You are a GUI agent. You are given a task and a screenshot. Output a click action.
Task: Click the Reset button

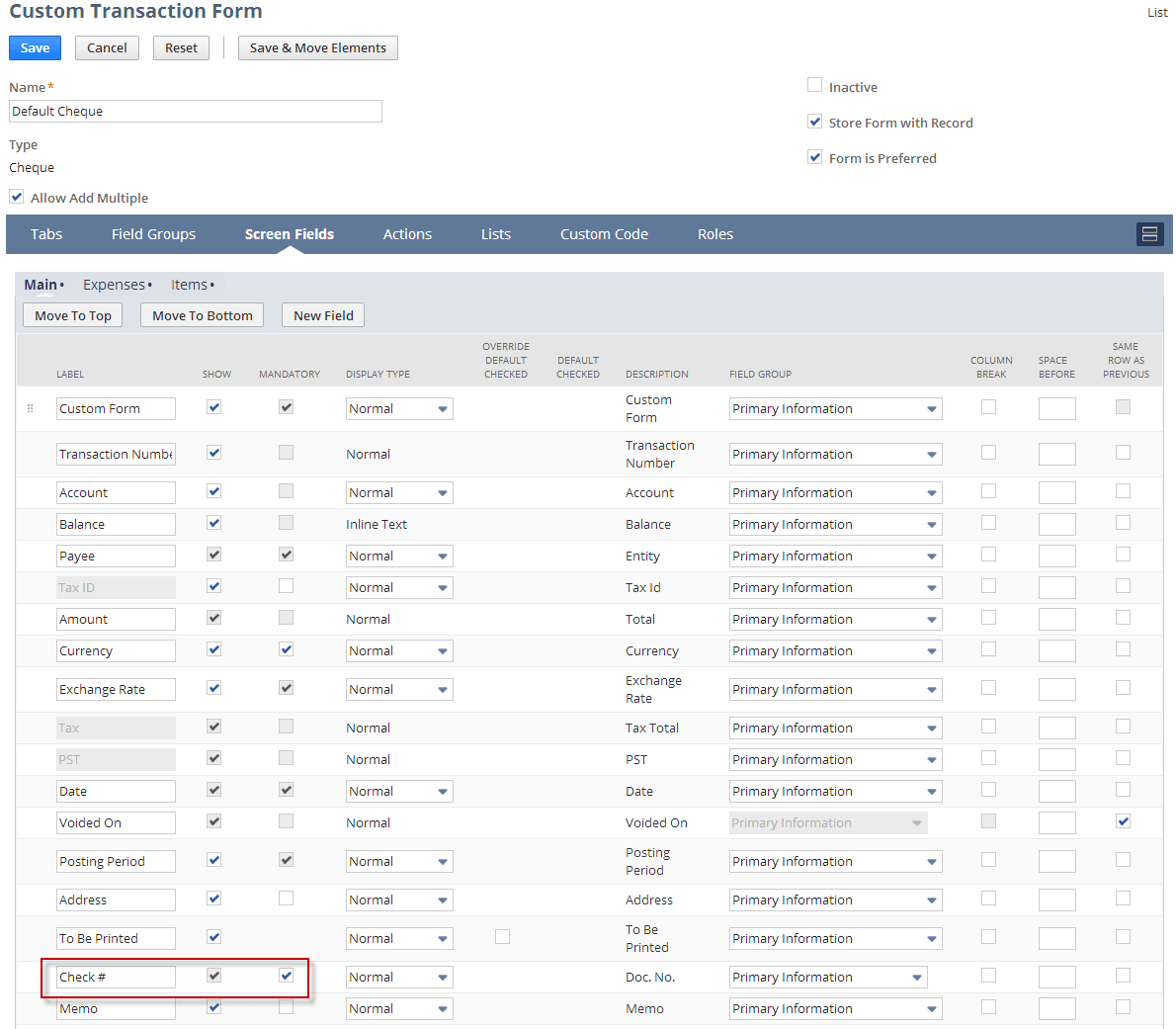181,48
